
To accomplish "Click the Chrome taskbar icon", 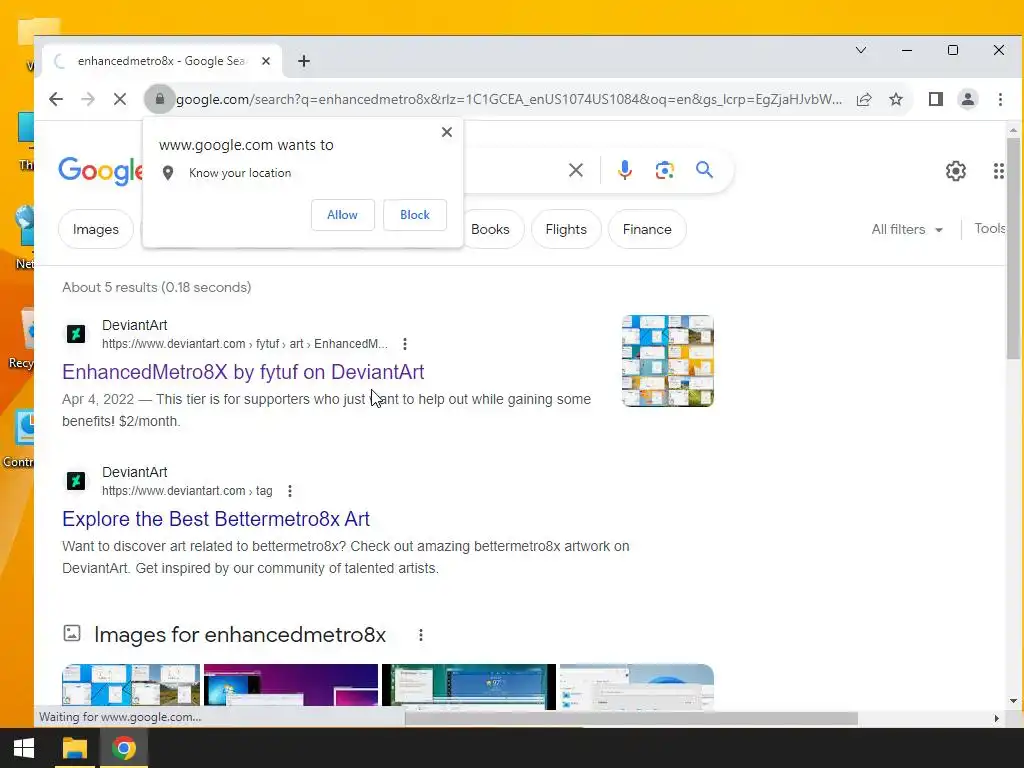I will (124, 748).
